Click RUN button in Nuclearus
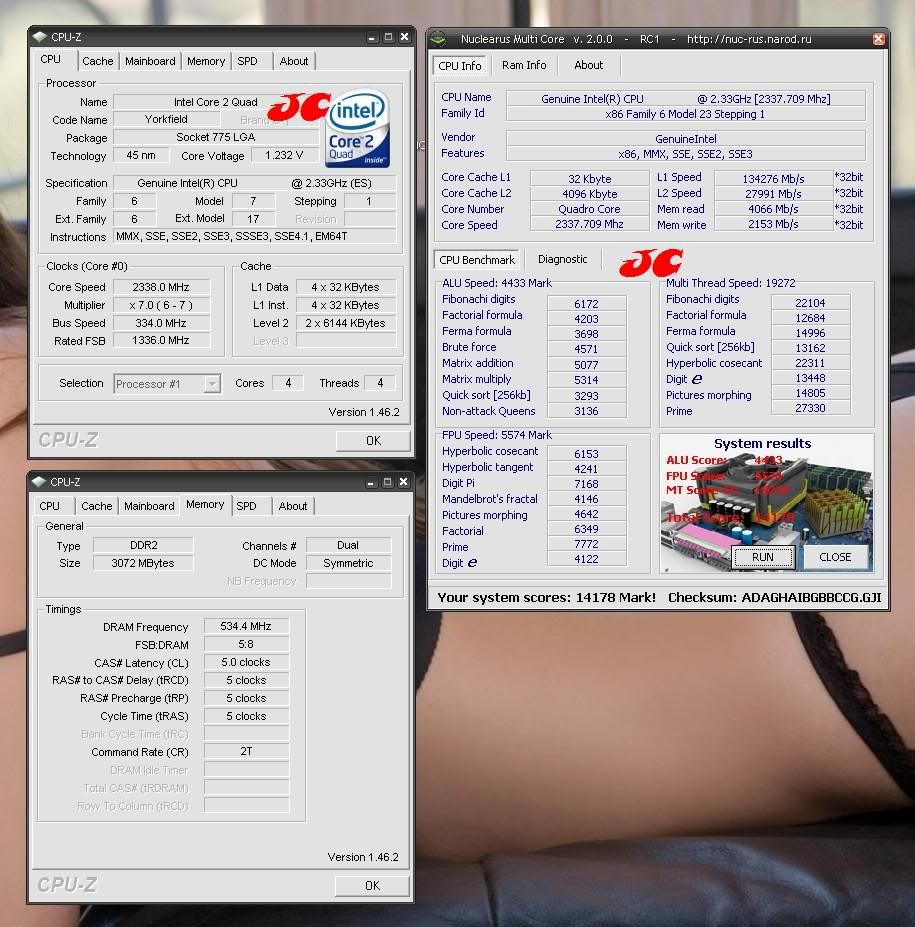The height and width of the screenshot is (927, 915). click(x=762, y=557)
